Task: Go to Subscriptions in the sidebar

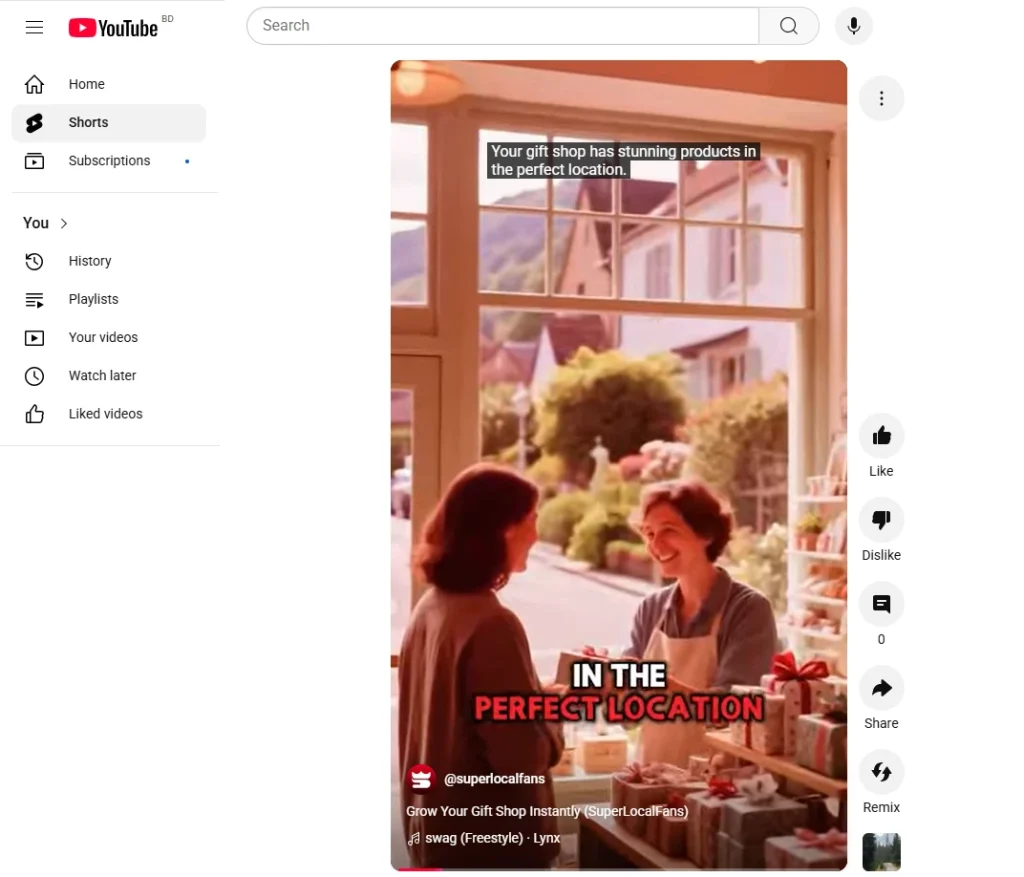Action: click(x=109, y=160)
